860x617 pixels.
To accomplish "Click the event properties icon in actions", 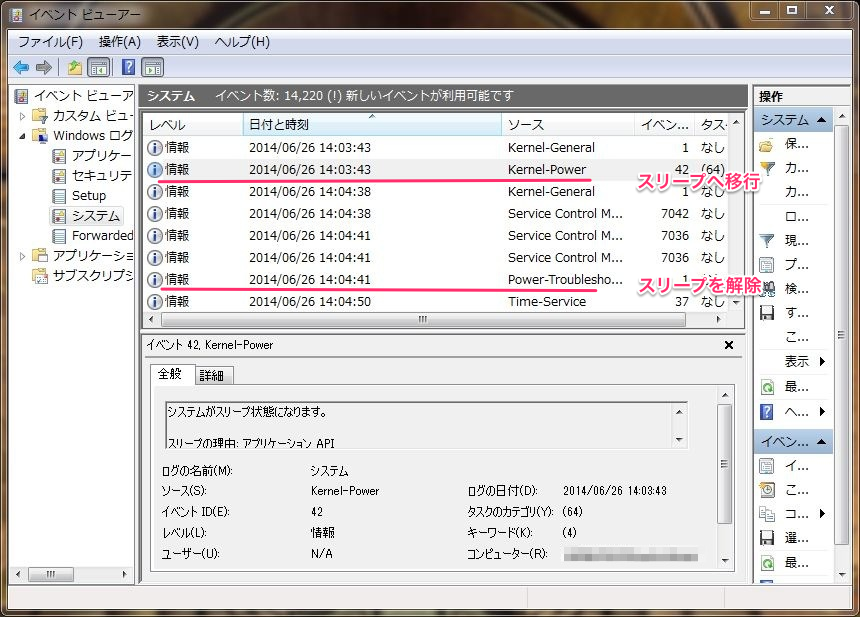I will tap(766, 466).
